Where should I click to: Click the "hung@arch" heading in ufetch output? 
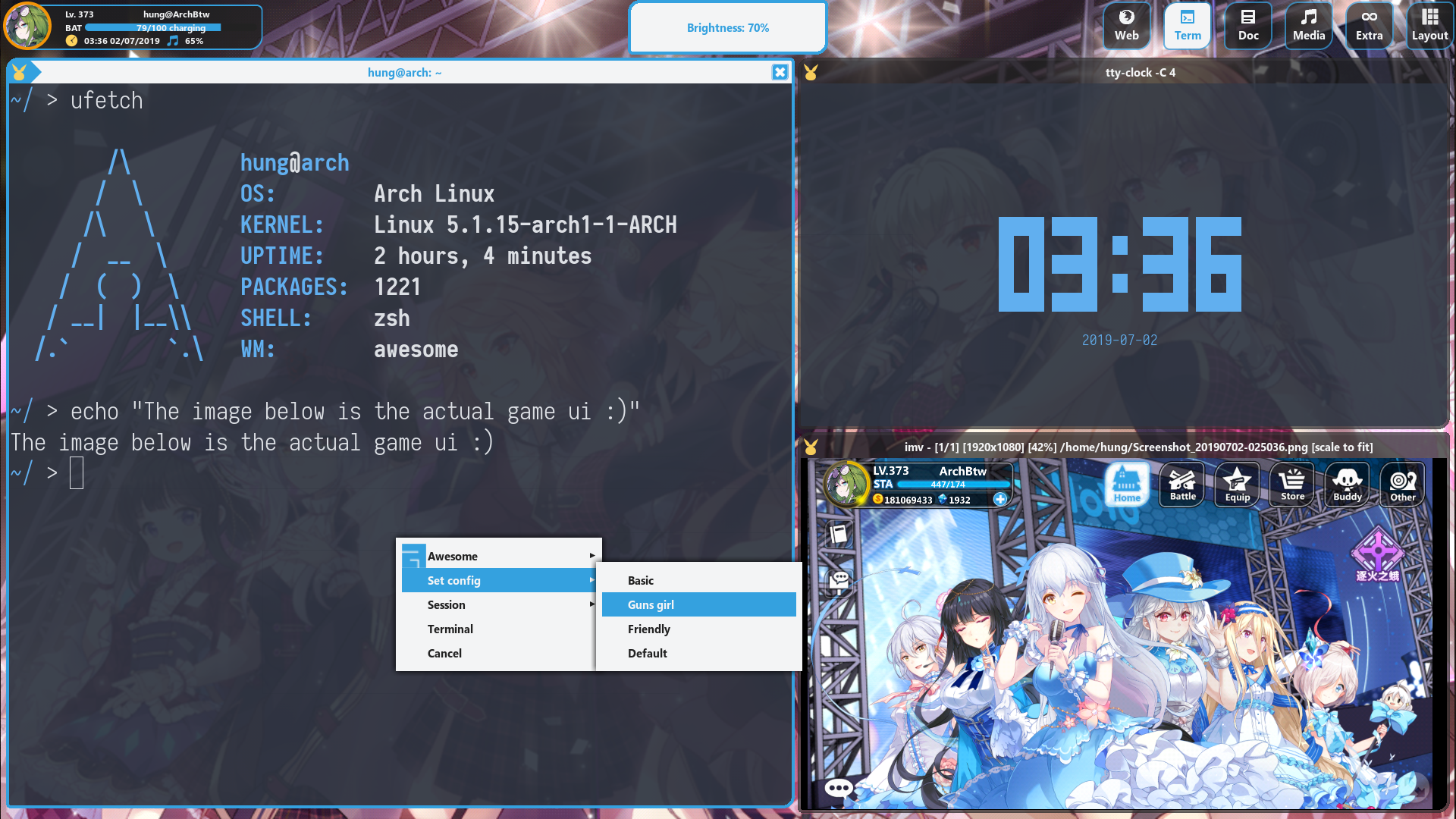click(295, 163)
